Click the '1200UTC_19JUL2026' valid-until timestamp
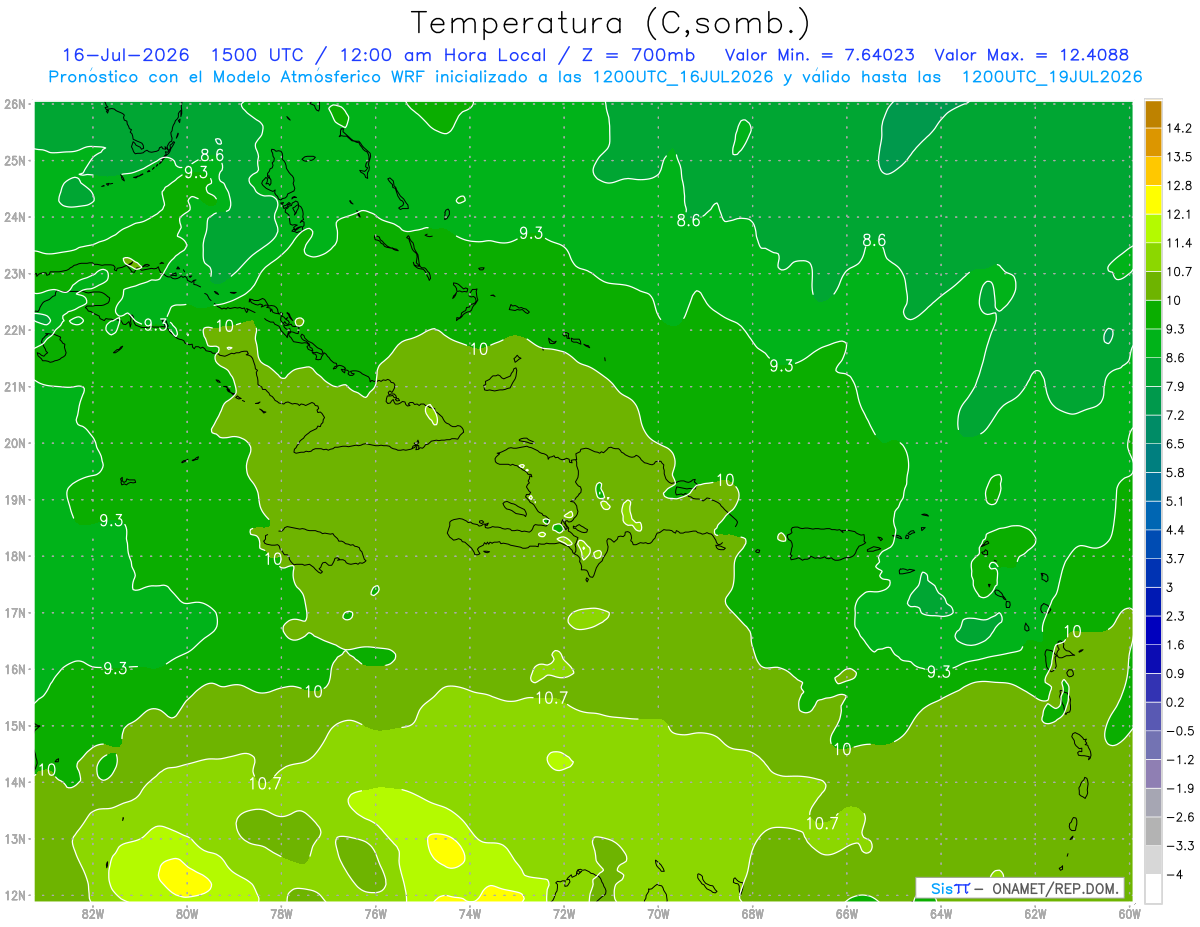 tap(1052, 77)
